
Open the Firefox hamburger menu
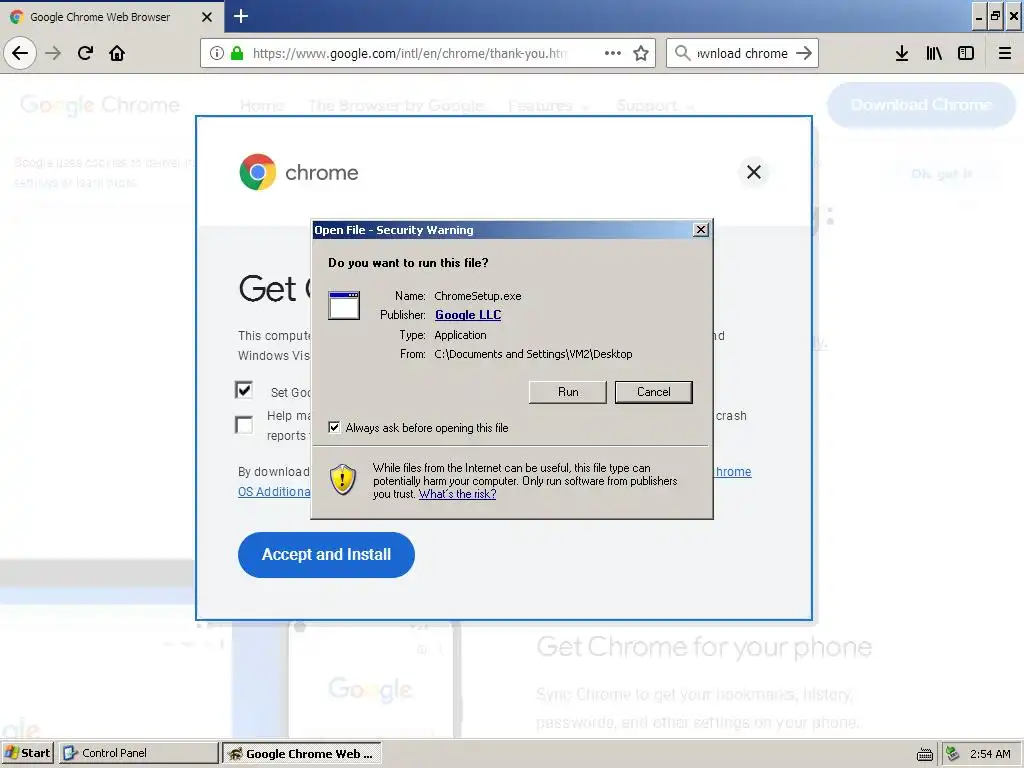(1004, 53)
